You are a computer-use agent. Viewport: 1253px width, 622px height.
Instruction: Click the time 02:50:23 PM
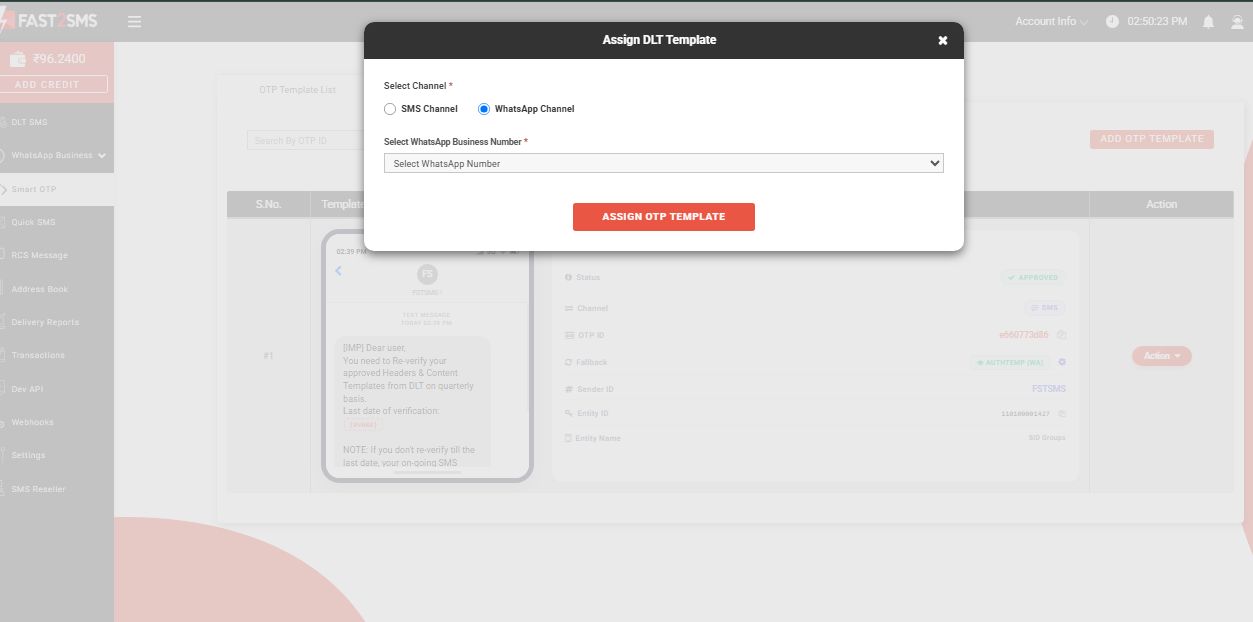1157,21
